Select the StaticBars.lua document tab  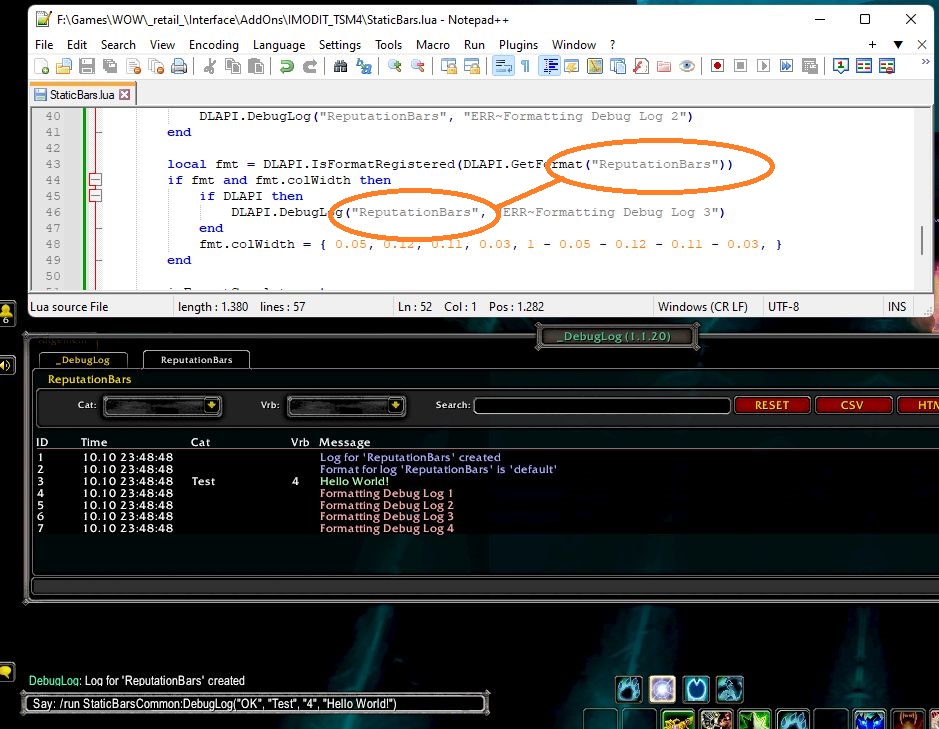point(83,95)
